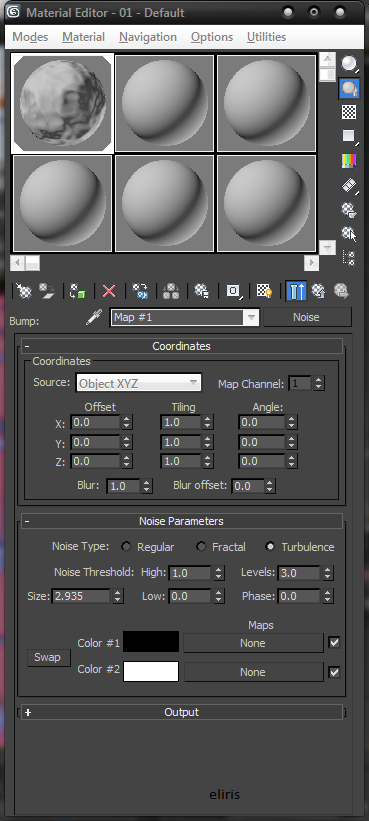Select the Fractal noise type
Viewport: 369px width, 821px height.
pos(201,547)
